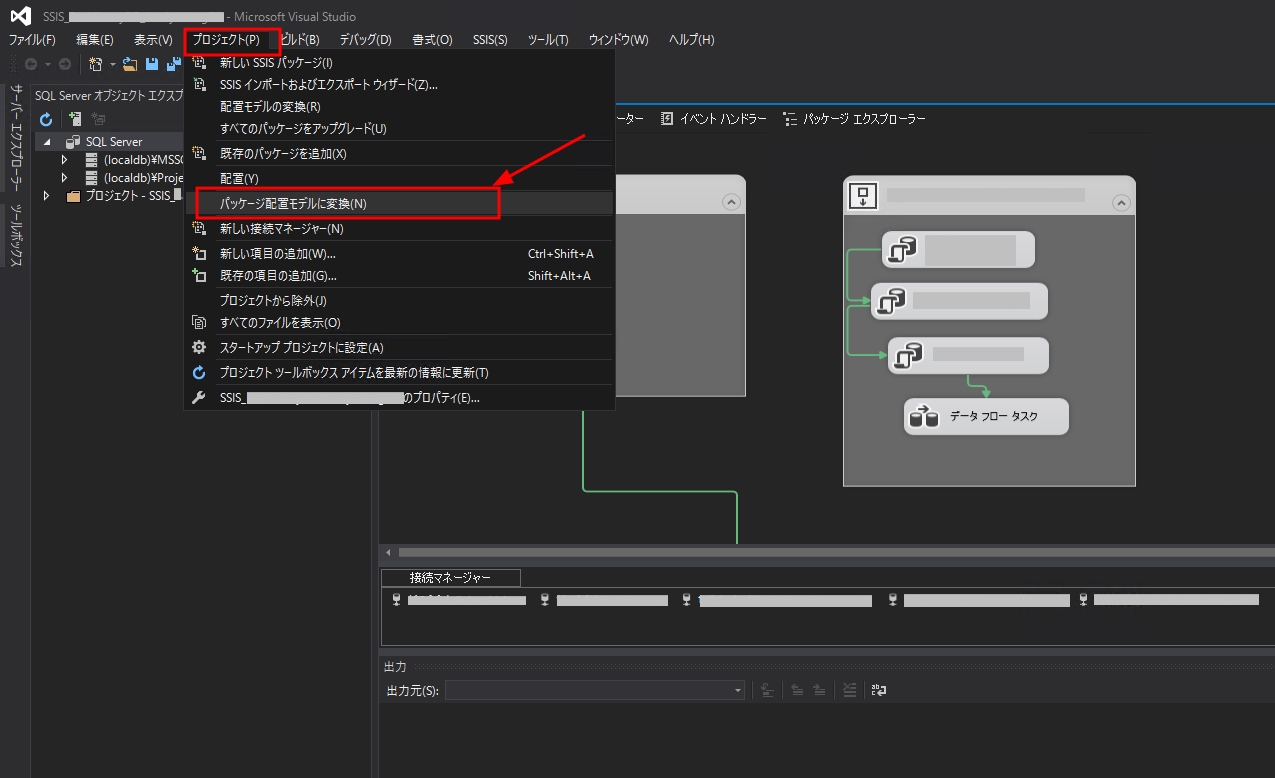This screenshot has width=1275, height=778.
Task: Open the ウィンドウ(W) menu
Action: click(x=618, y=40)
